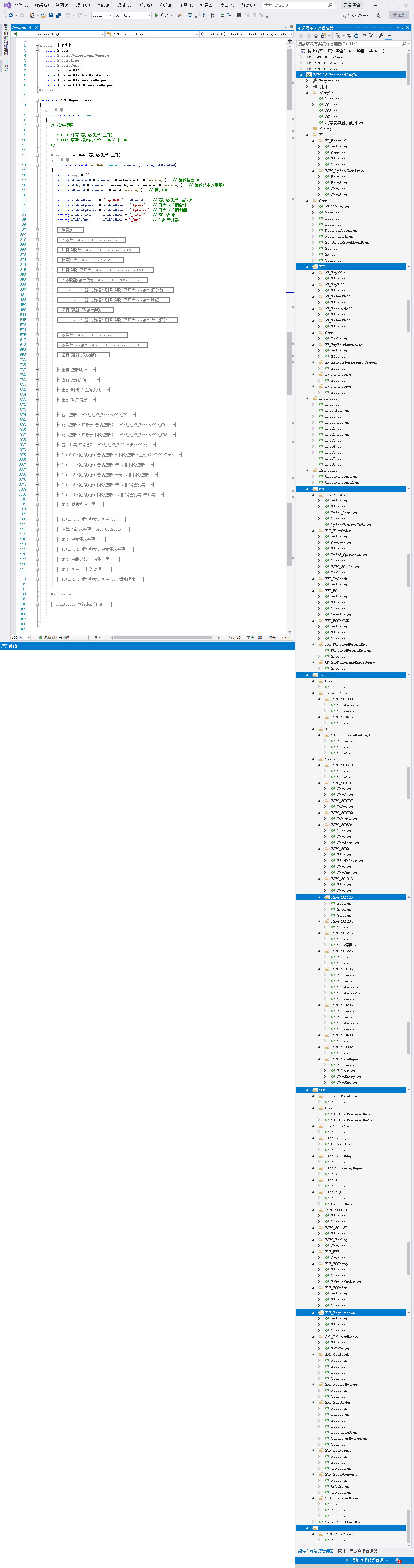Open the Debug configuration dropdown
This screenshot has height=1568, width=414.
tap(110, 15)
